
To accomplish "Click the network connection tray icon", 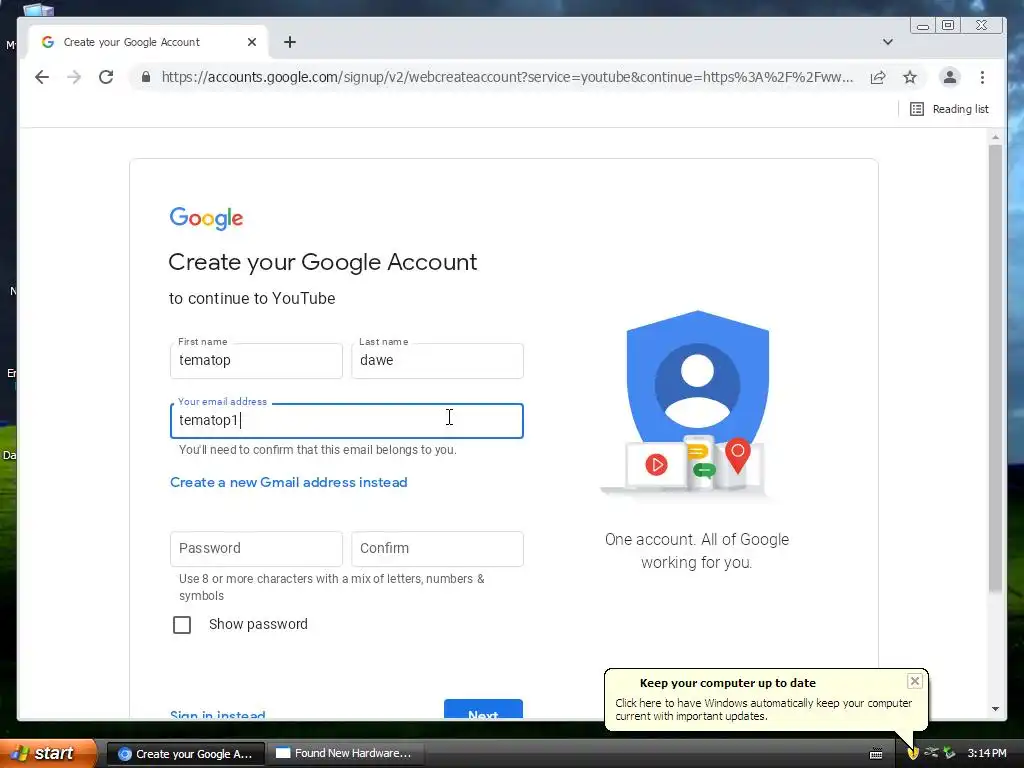I will click(x=931, y=752).
